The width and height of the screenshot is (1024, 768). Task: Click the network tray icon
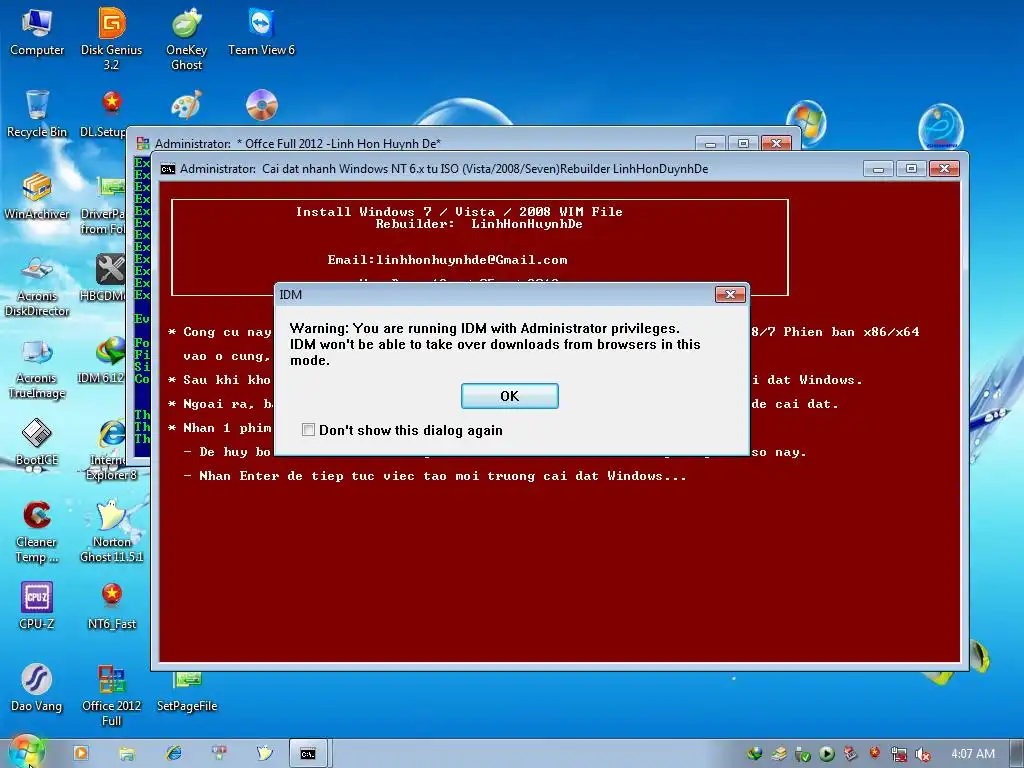[899, 754]
